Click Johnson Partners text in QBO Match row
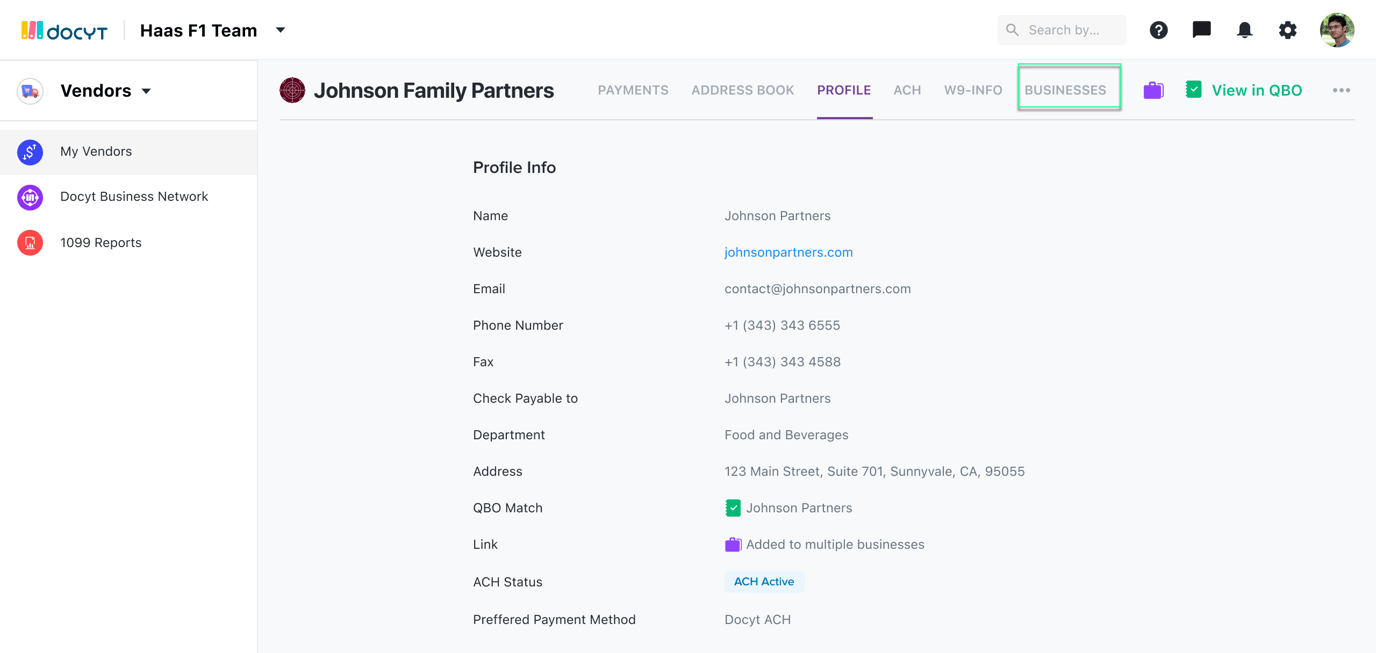Viewport: 1376px width, 653px height. point(799,508)
